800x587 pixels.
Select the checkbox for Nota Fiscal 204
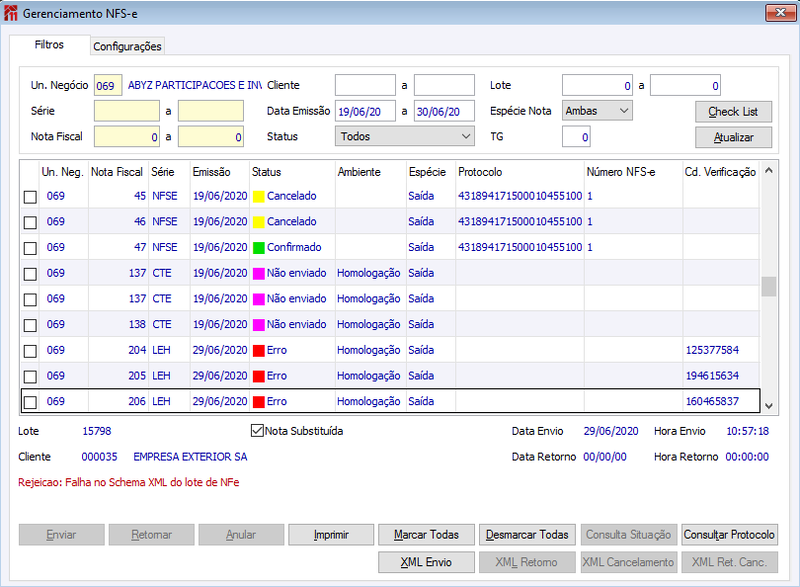click(x=30, y=351)
